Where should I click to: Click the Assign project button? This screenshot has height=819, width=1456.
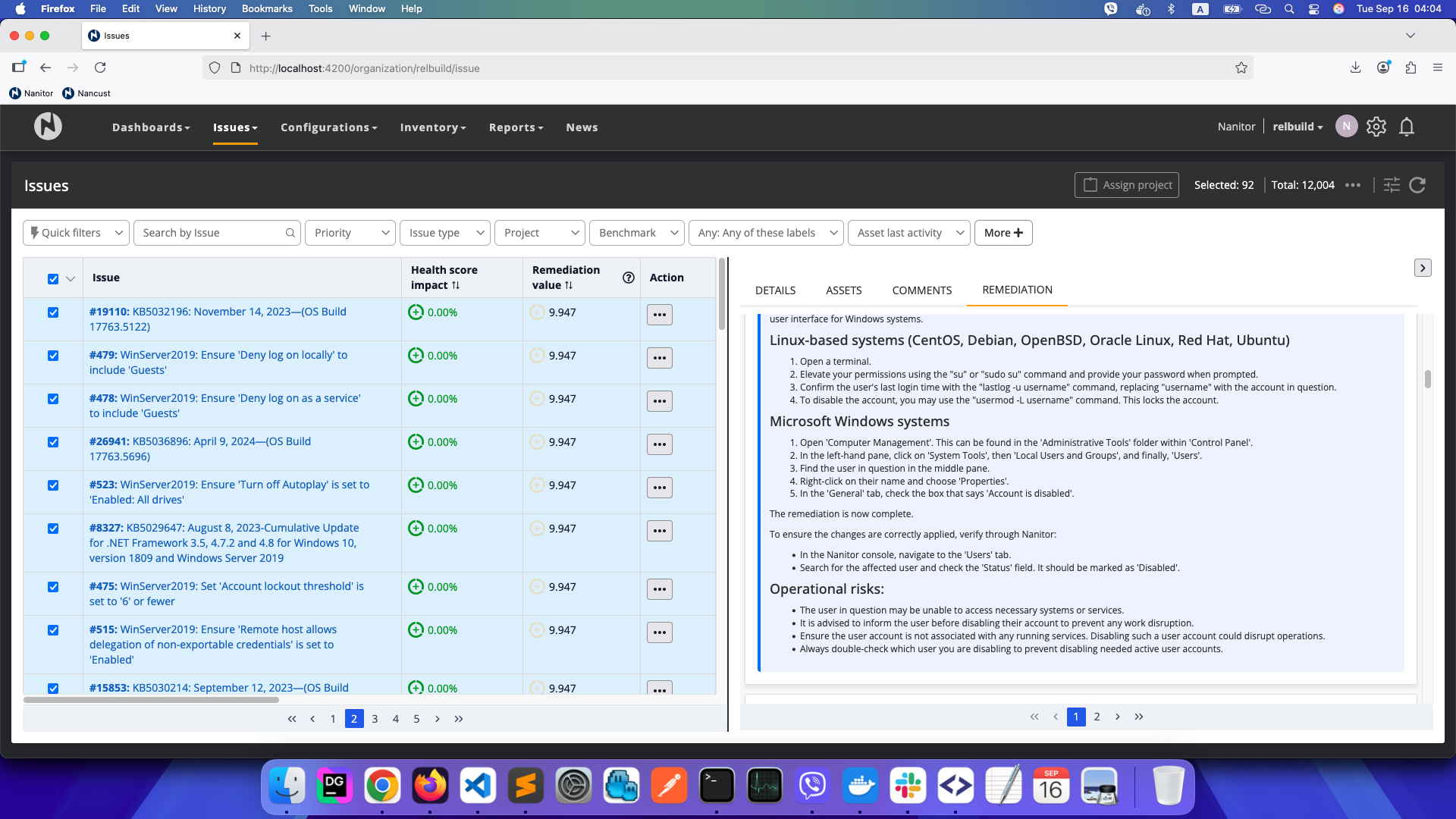[1126, 185]
